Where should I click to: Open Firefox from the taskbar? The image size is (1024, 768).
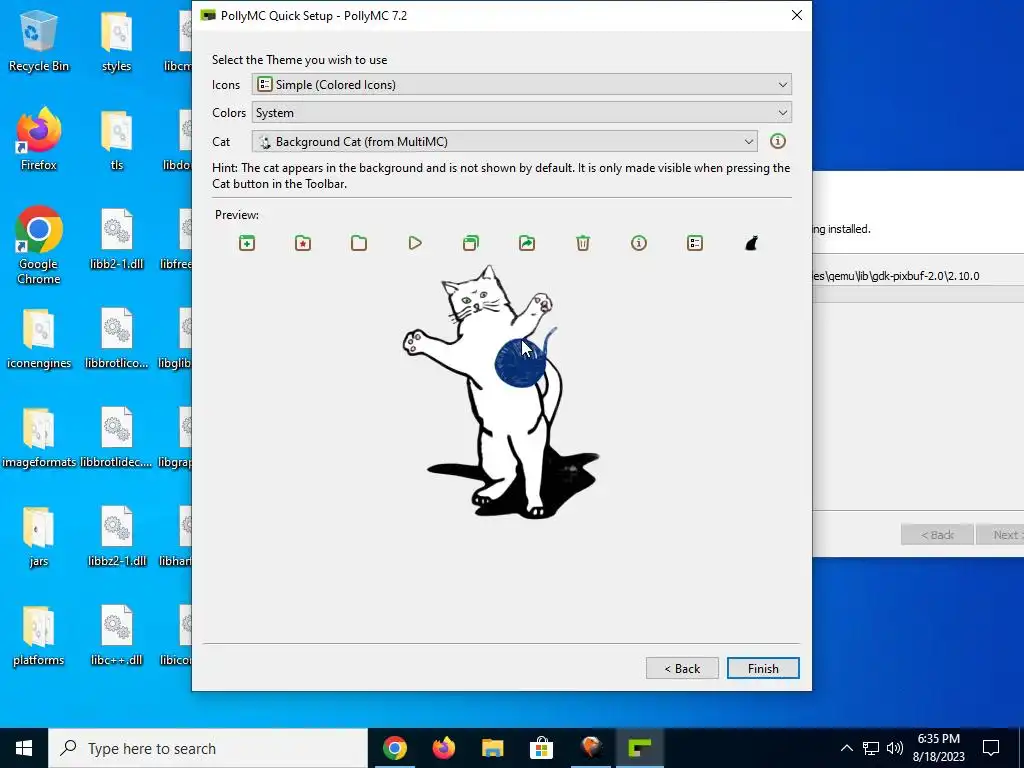tap(444, 748)
